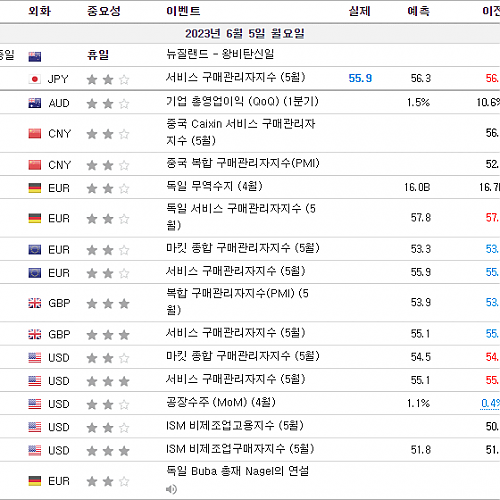
Task: Click the importance stars of the ISM 비제조업구매자지수 row
Action: click(108, 451)
